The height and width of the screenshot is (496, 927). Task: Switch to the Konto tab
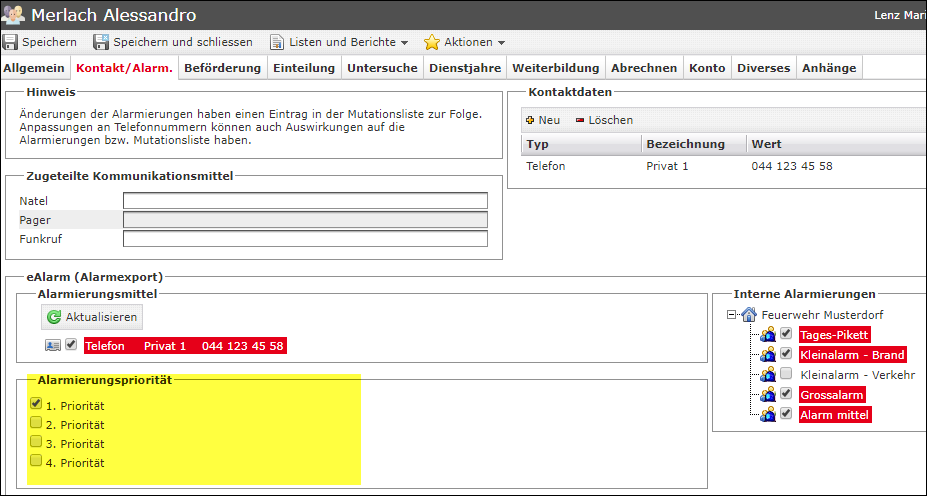(707, 68)
